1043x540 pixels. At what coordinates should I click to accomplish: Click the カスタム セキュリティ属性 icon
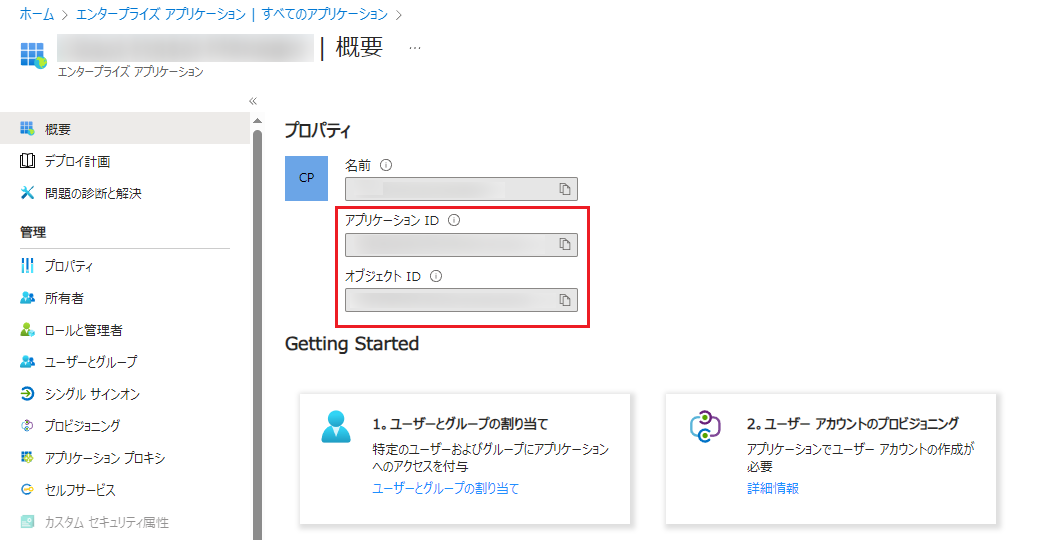27,521
